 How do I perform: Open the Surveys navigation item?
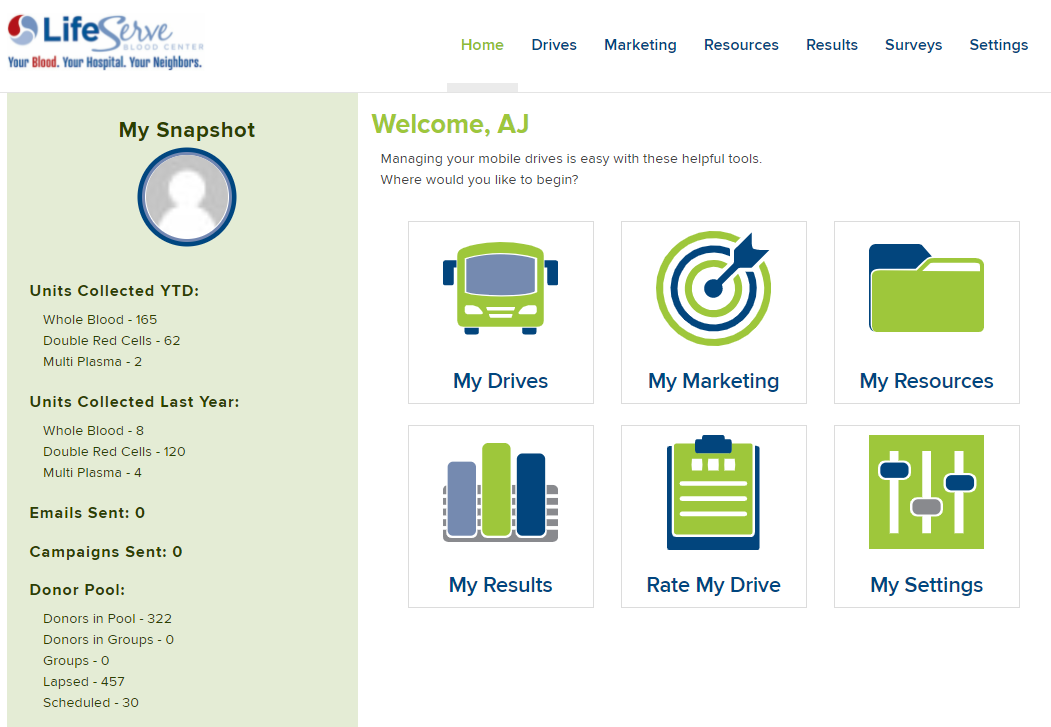(x=913, y=45)
